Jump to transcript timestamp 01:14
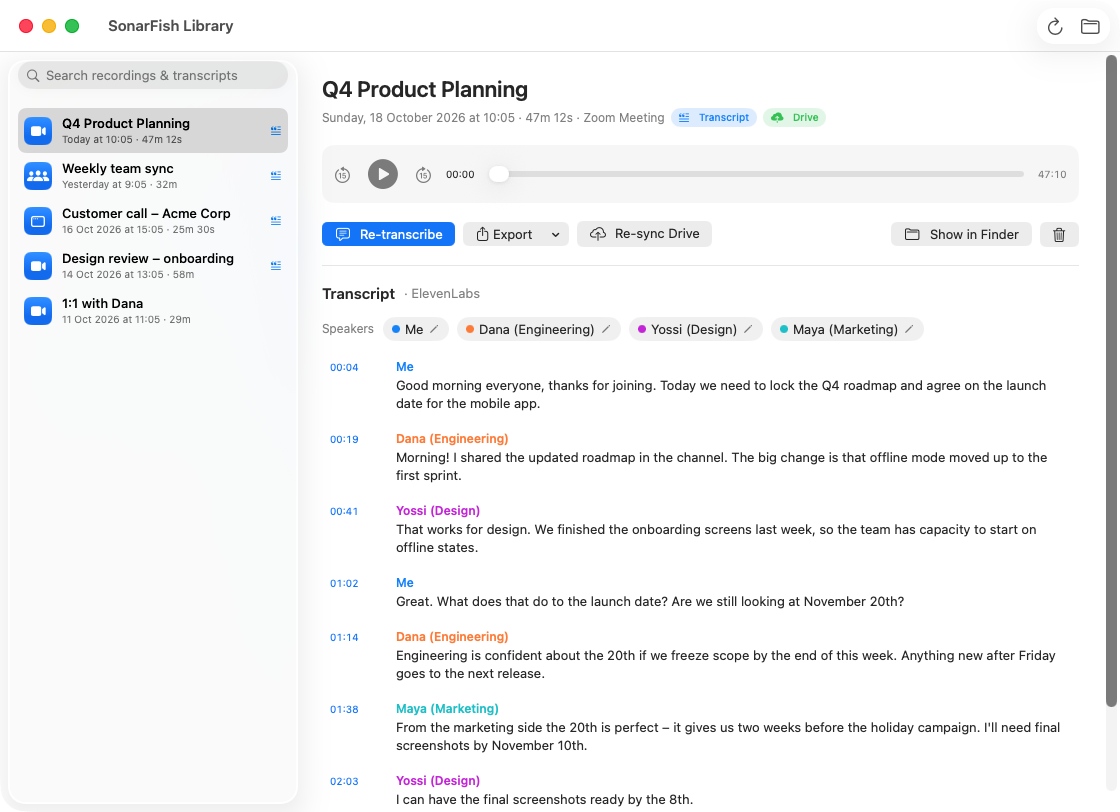Image resolution: width=1120 pixels, height=812 pixels. click(x=344, y=637)
